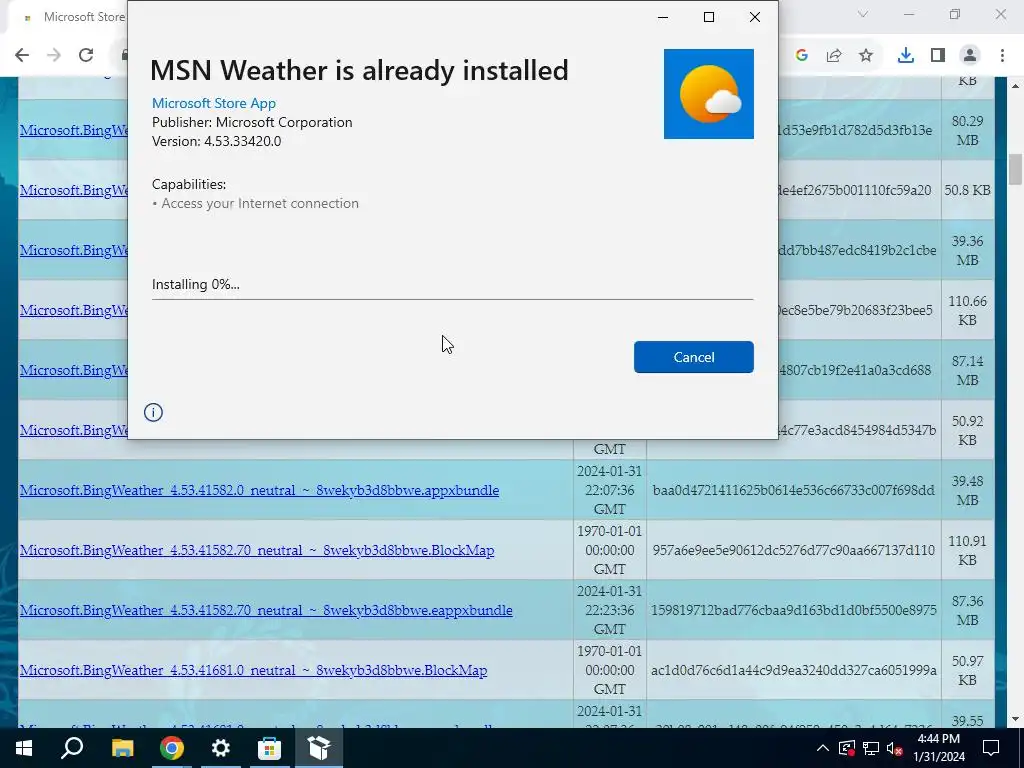Viewport: 1024px width, 768px height.
Task: Open the Chrome profile menu
Action: click(x=970, y=56)
